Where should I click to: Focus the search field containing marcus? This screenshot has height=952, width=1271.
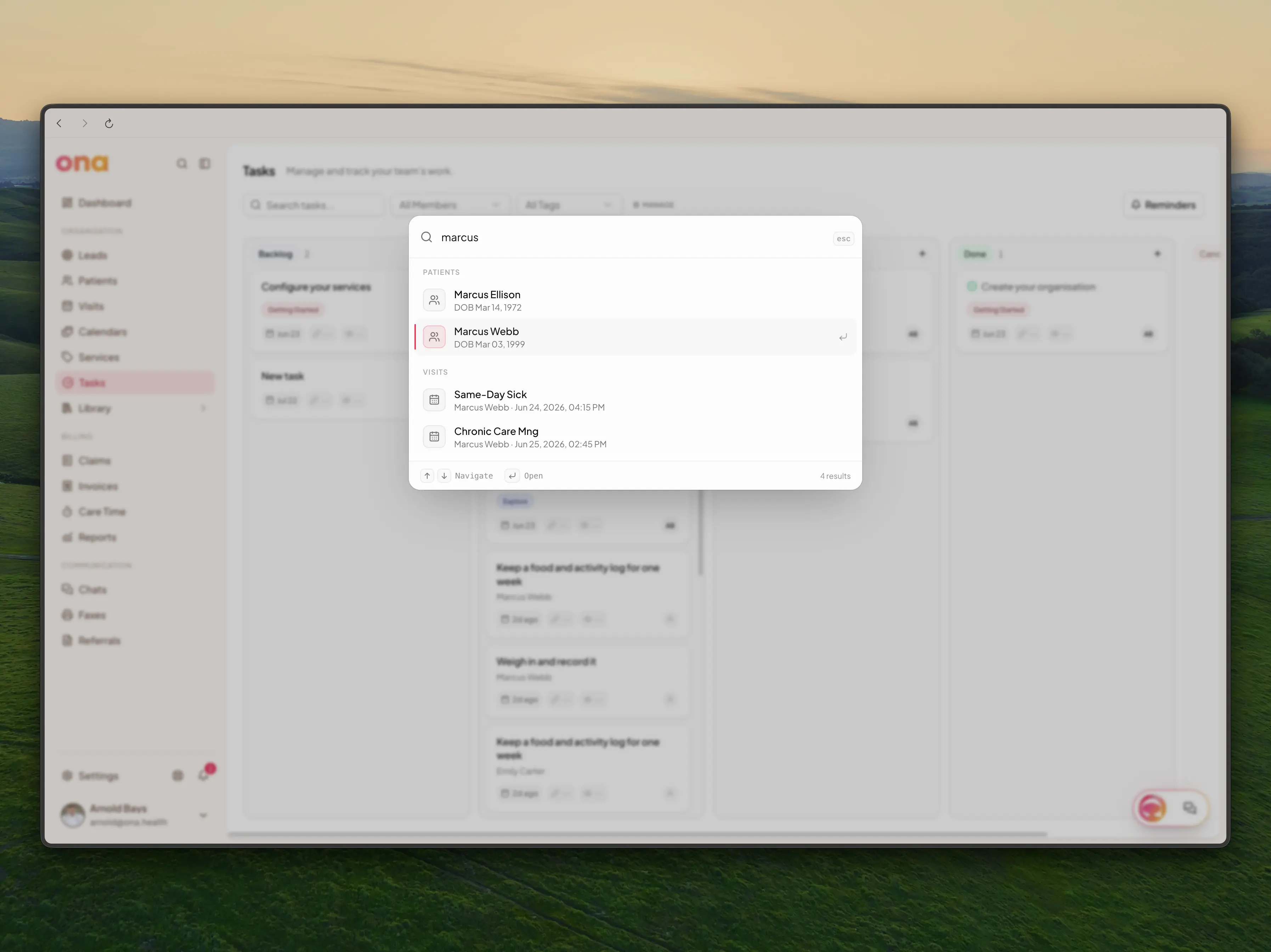tap(632, 237)
